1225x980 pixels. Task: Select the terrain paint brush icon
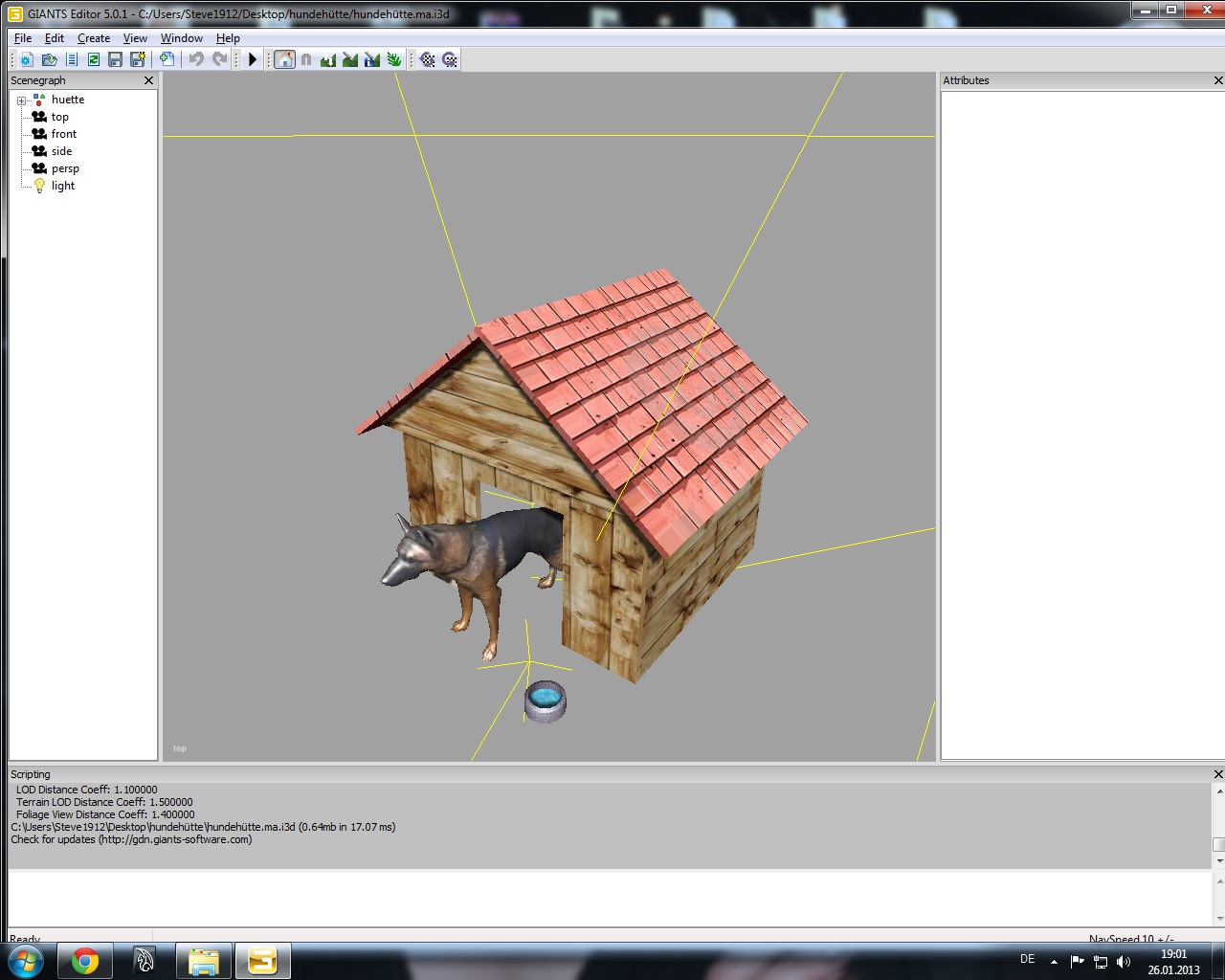coord(350,59)
